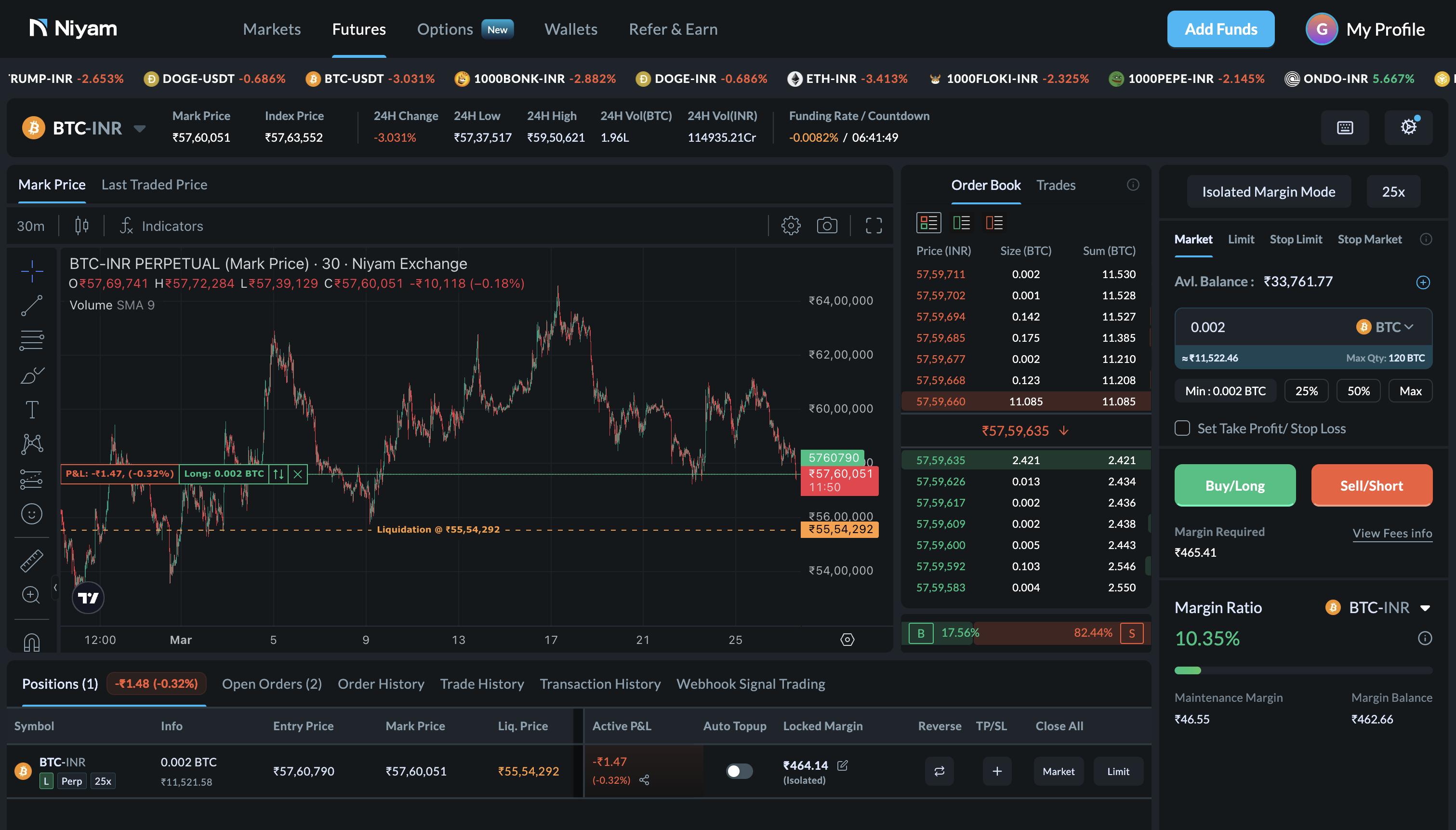
Task: Select the trend line drawing tool
Action: coord(32,306)
